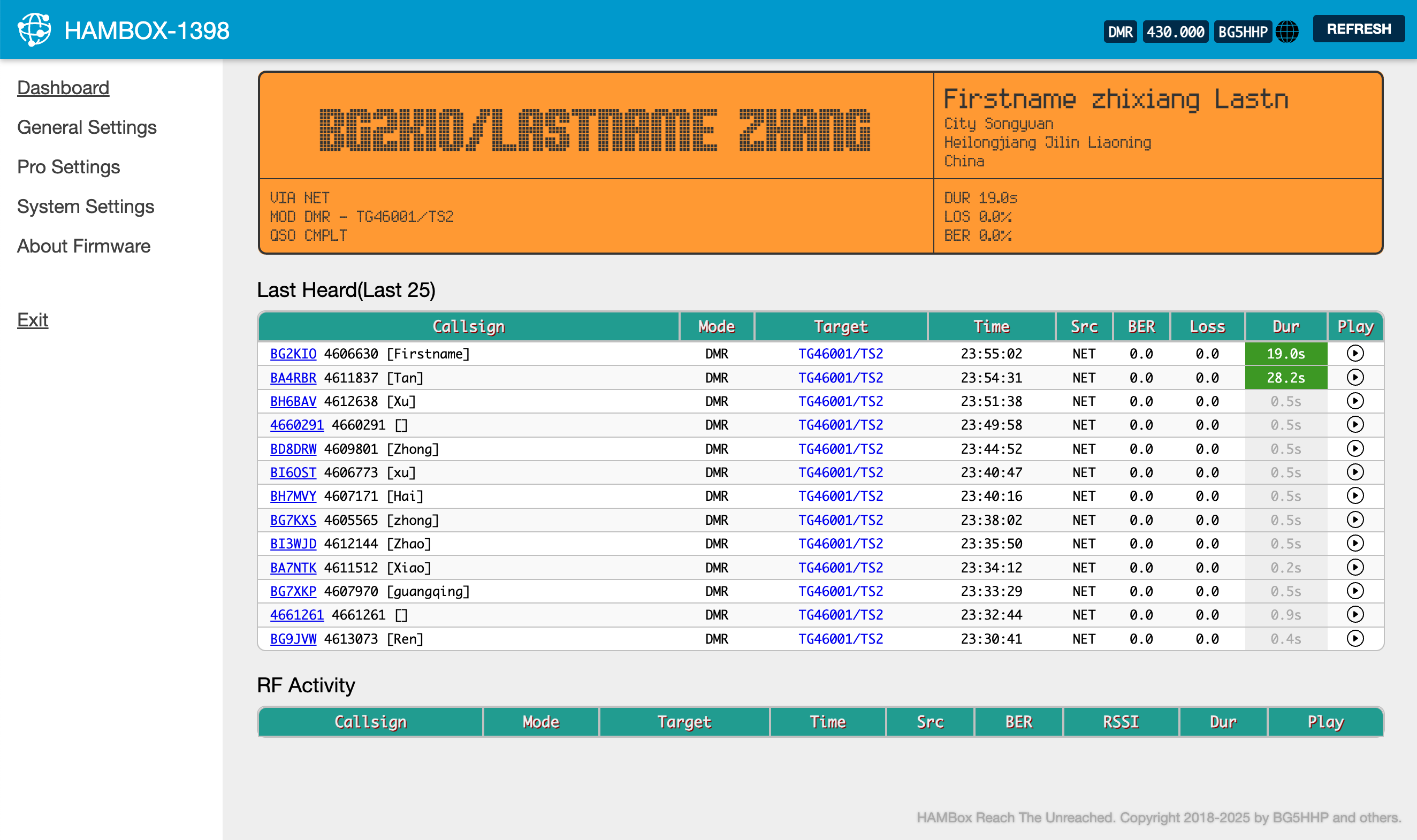Viewport: 1417px width, 840px height.
Task: Open the BG2KIO callsign link
Action: tap(293, 354)
